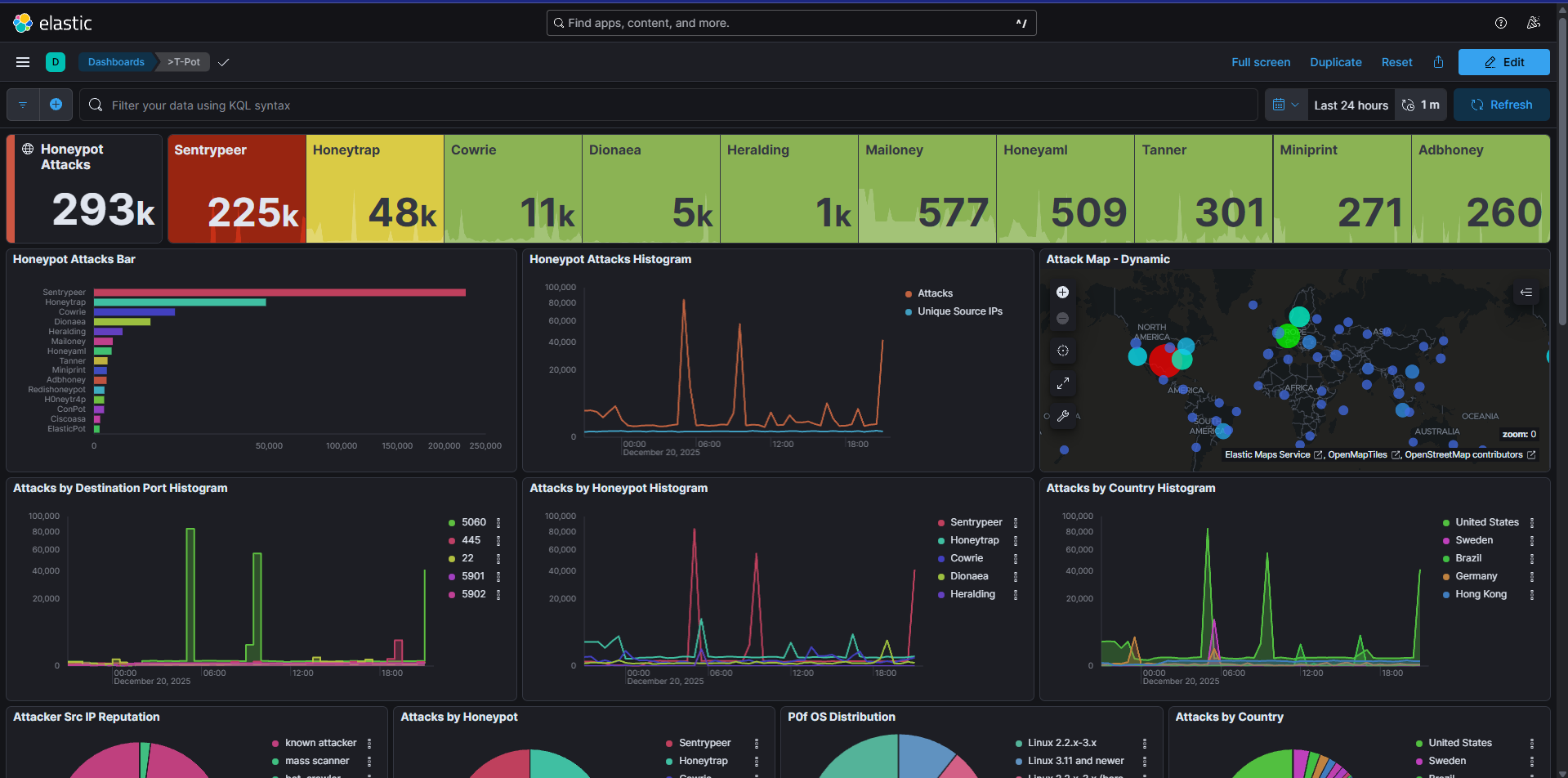Open the newsfeed icon in header
Screen dimensions: 1568x778
coord(1533,23)
